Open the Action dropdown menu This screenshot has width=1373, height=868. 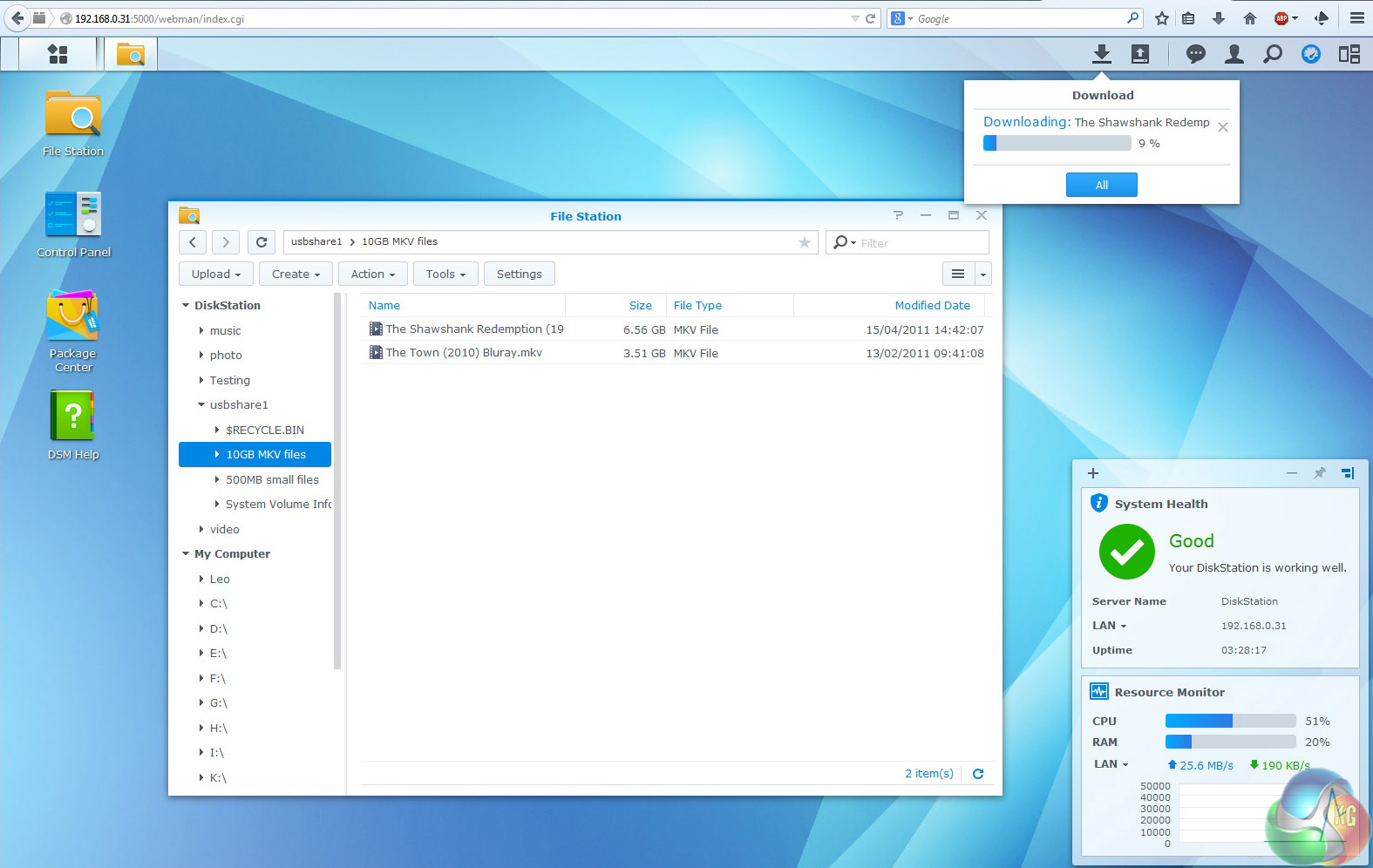tap(372, 274)
